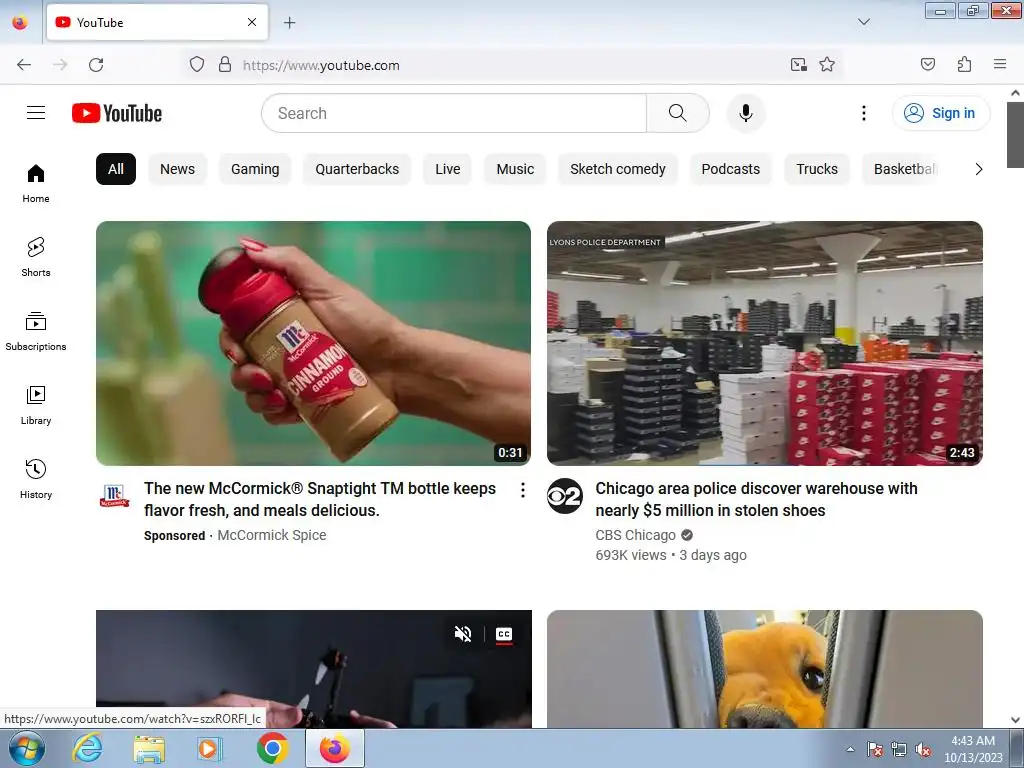Unmute the playing preview video
The height and width of the screenshot is (768, 1024).
tap(463, 633)
